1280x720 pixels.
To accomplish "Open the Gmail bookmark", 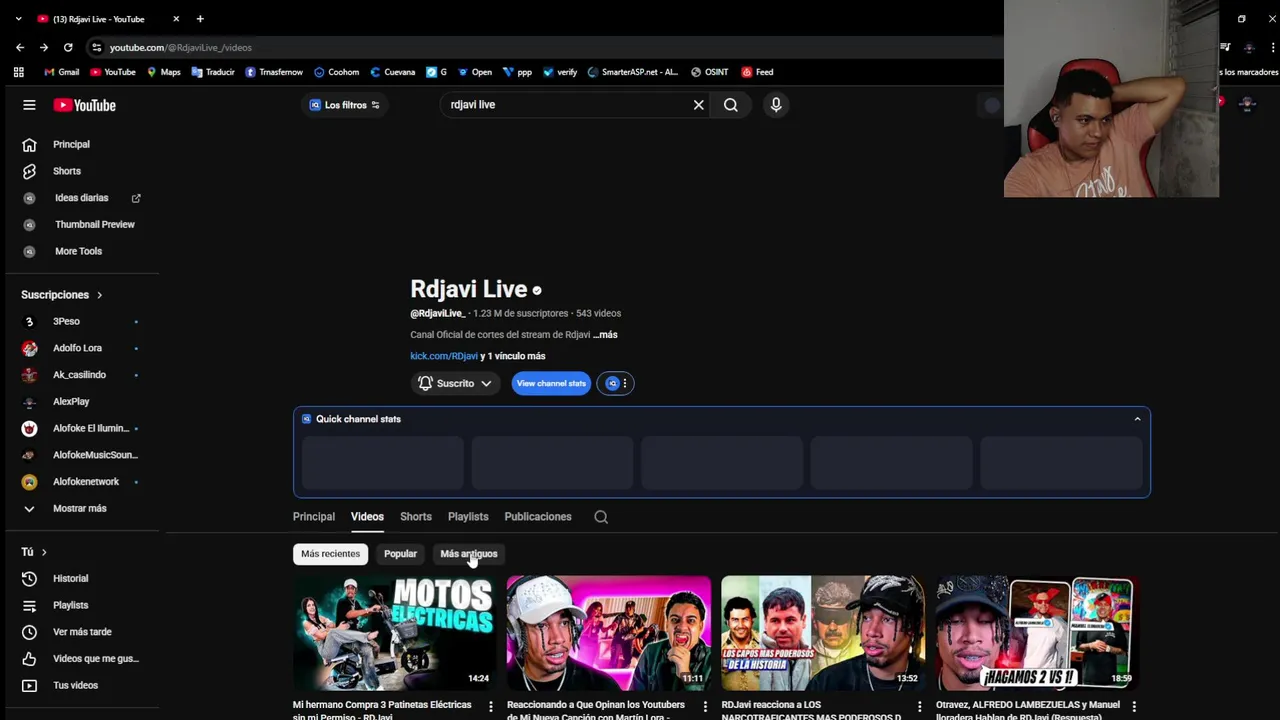I will click(61, 72).
